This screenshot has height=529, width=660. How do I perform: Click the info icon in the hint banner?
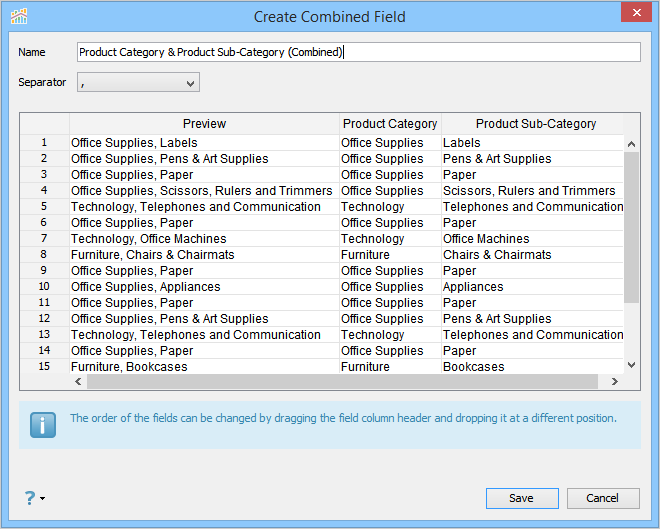click(43, 424)
